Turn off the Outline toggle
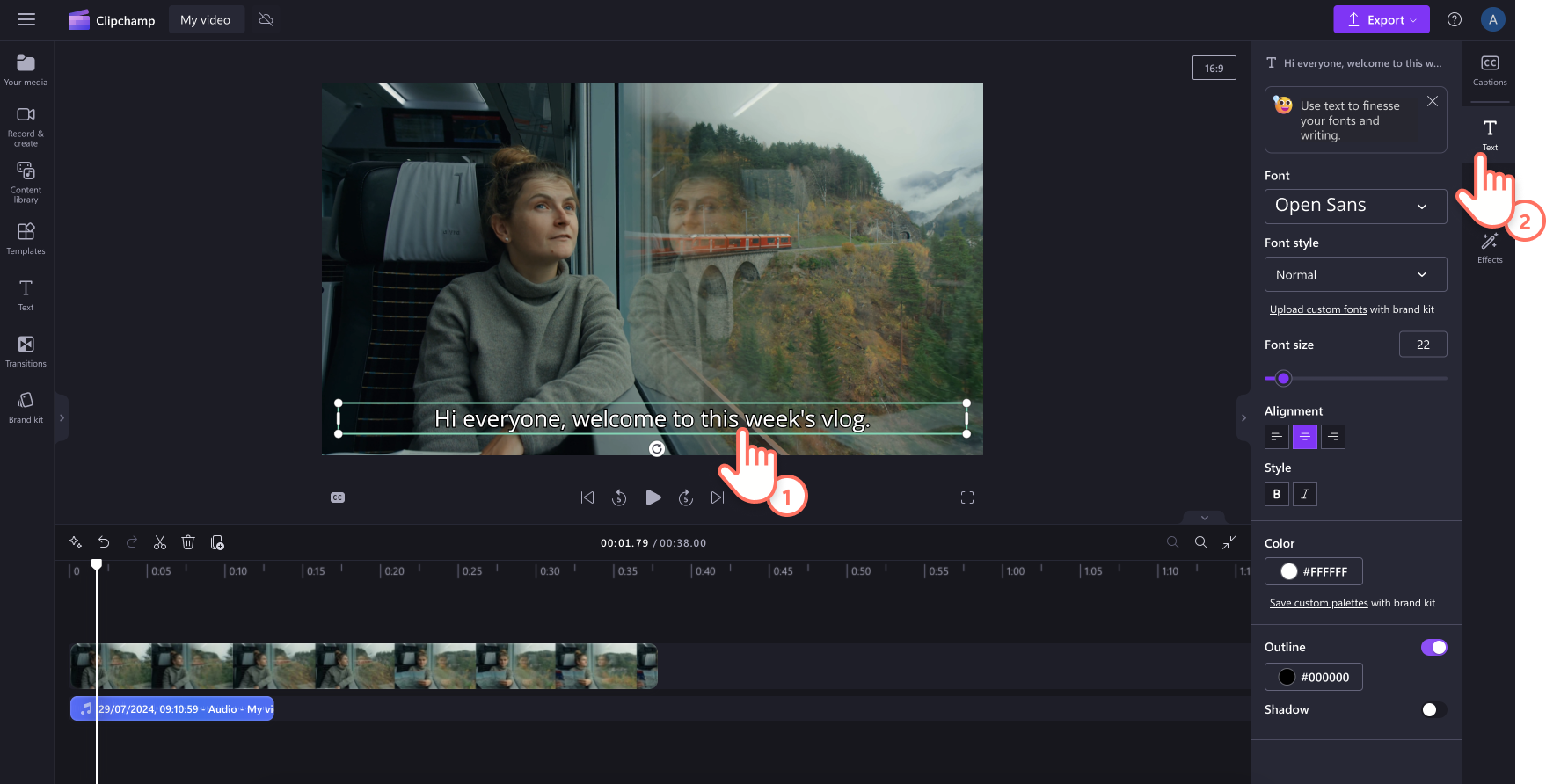The image size is (1546, 784). (x=1433, y=647)
